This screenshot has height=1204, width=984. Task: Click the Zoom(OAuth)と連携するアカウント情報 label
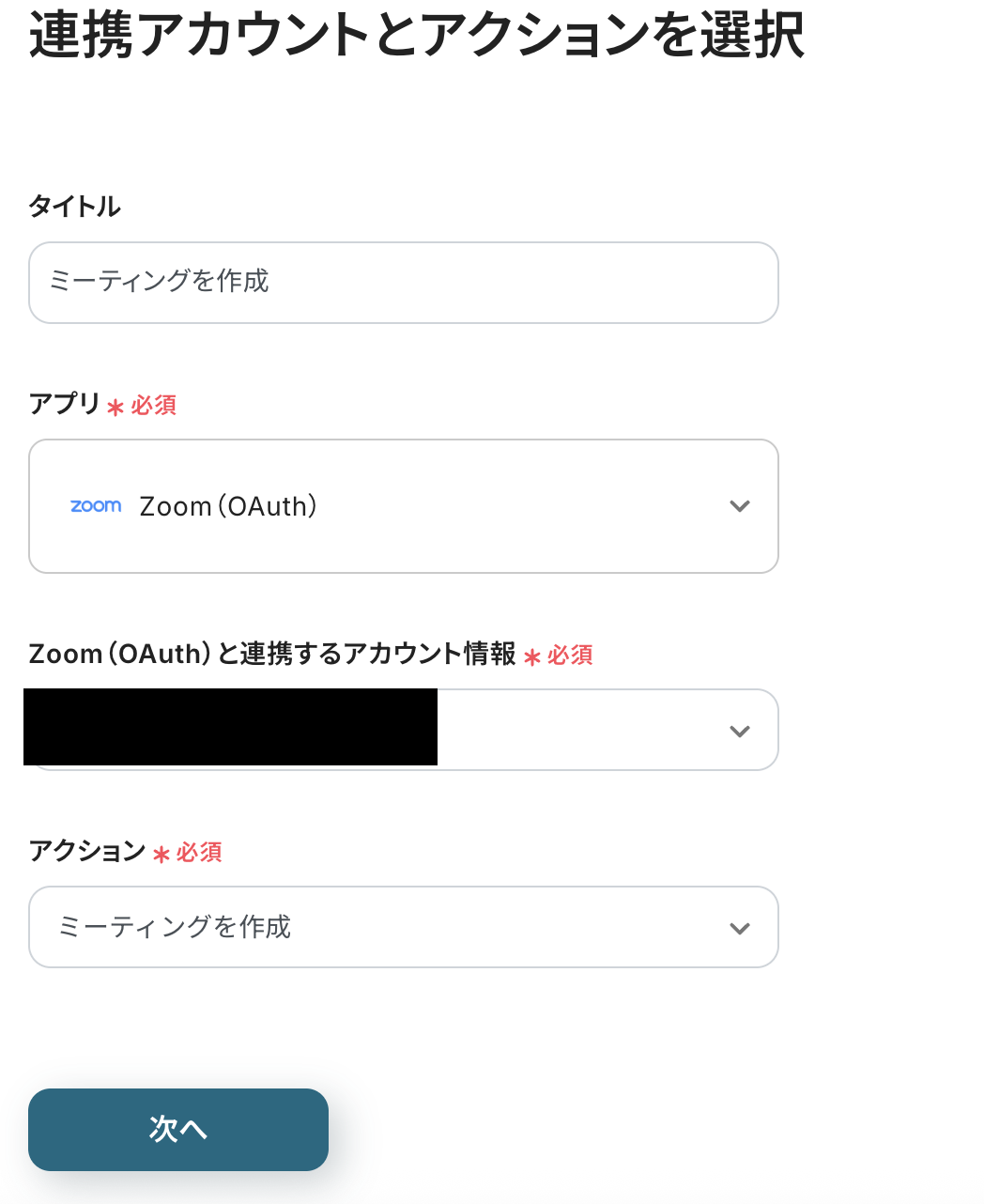[272, 654]
